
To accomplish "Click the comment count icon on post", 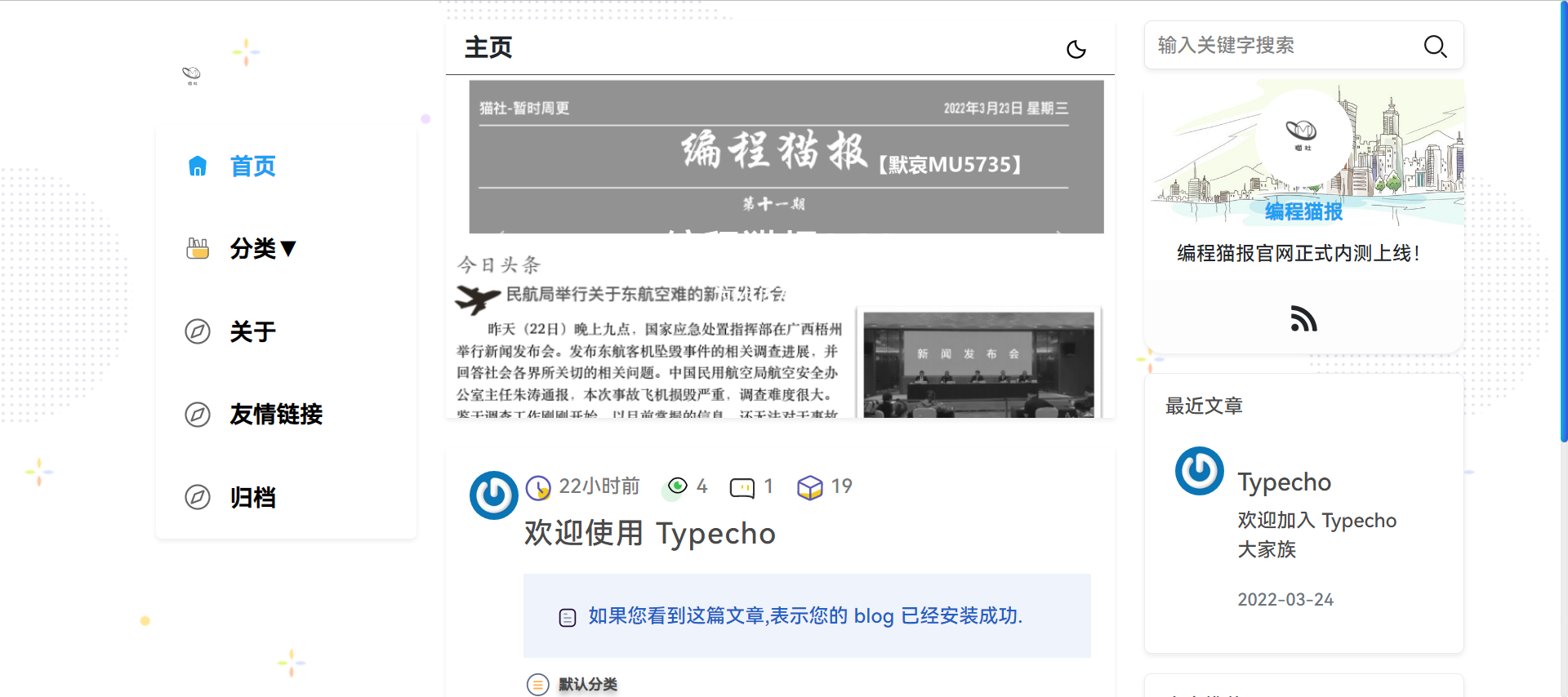I will click(x=742, y=487).
